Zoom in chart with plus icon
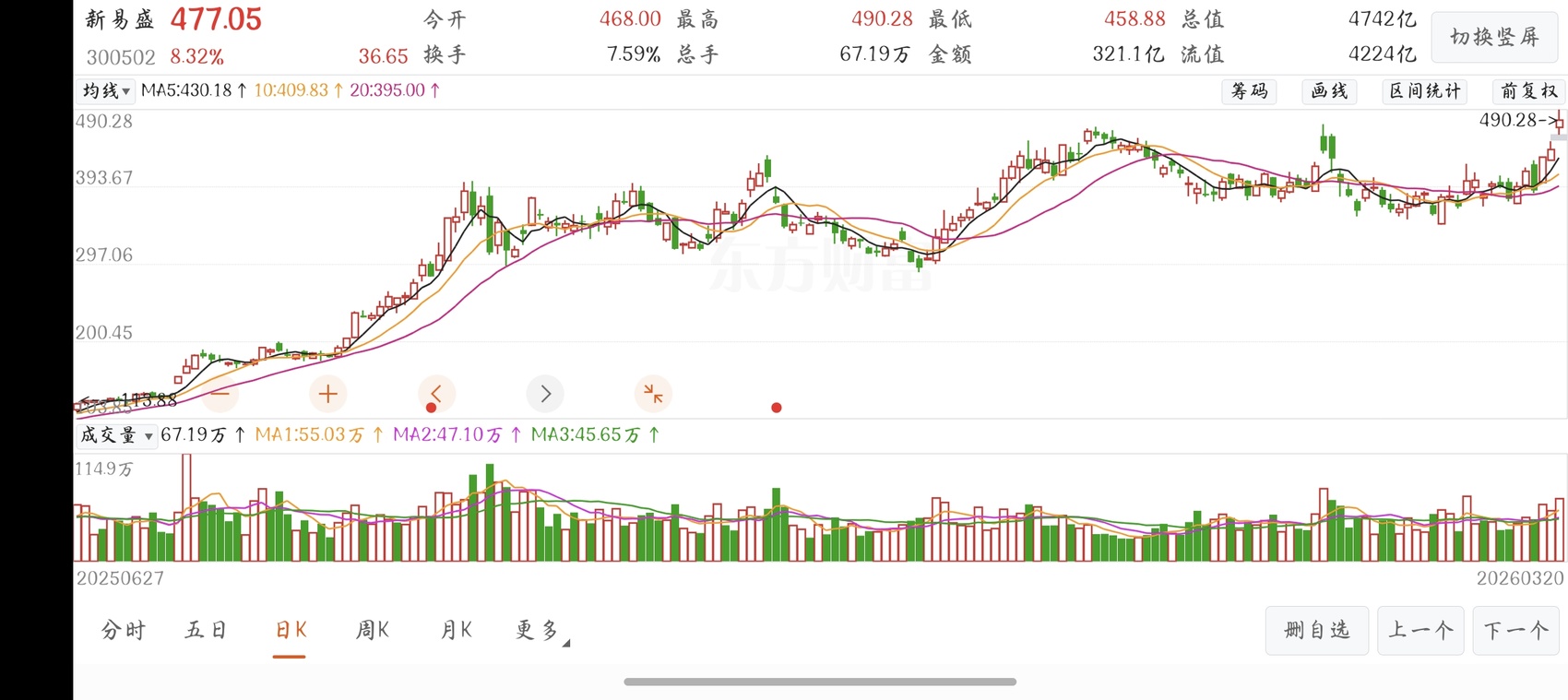The height and width of the screenshot is (700, 1568). point(327,395)
